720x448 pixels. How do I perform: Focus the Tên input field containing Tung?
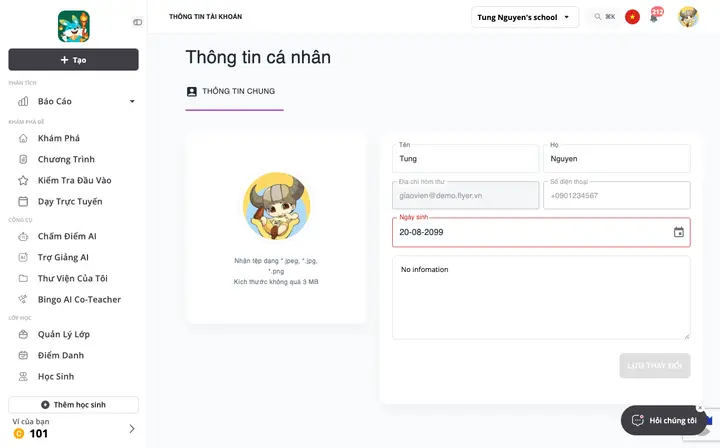pos(465,159)
